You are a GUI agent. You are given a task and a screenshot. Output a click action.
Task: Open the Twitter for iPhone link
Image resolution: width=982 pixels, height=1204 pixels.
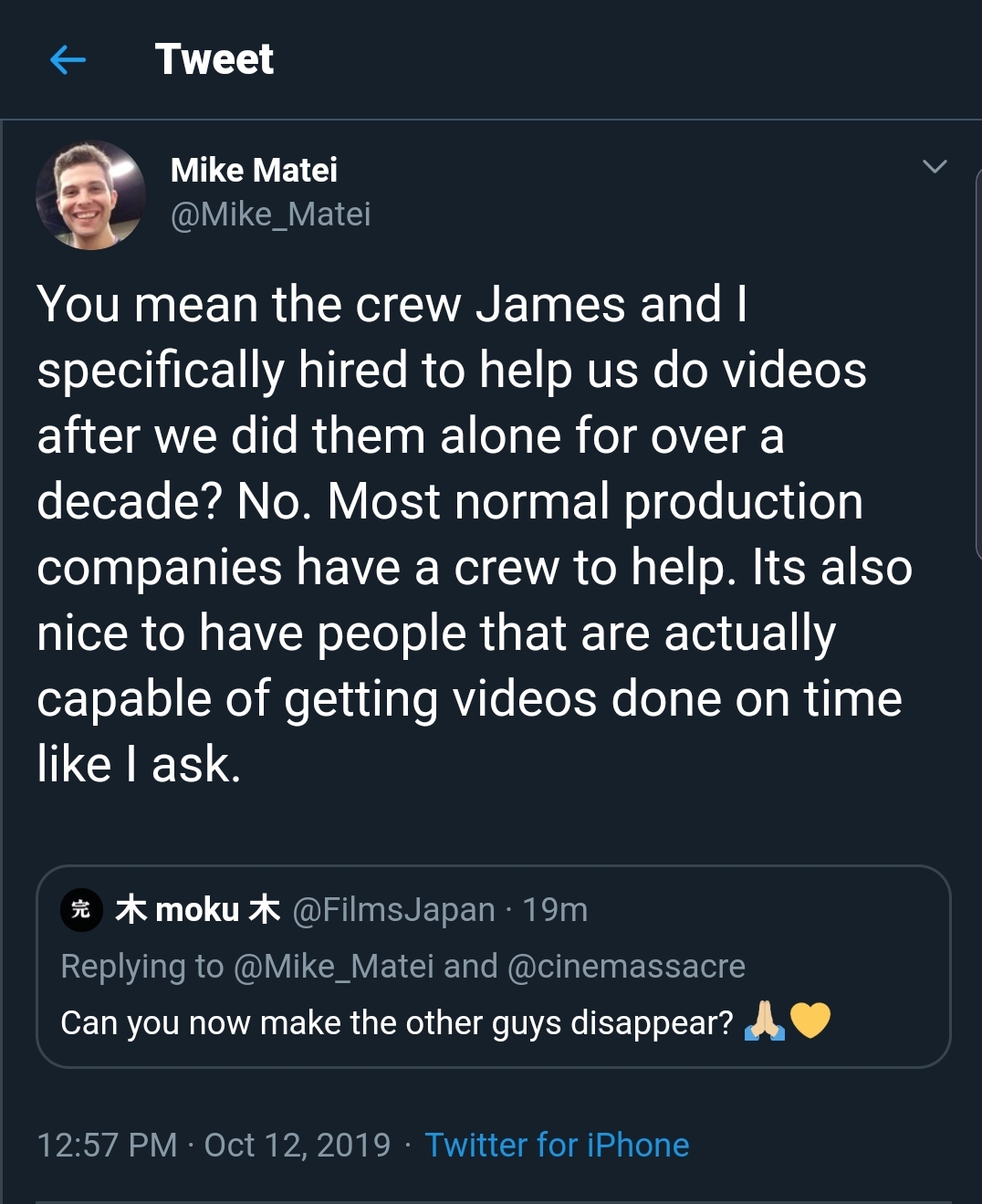point(557,1145)
